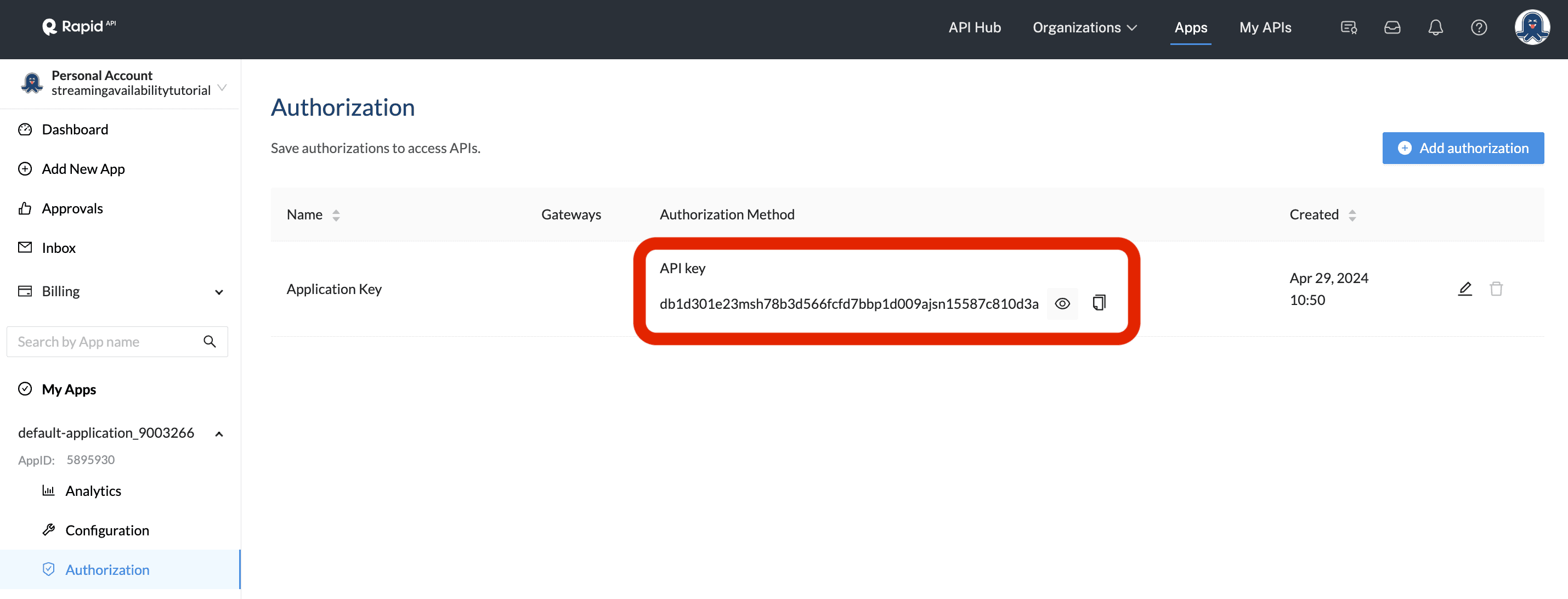Viewport: 1568px width, 599px height.
Task: Expand the Personal Account dropdown
Action: point(224,88)
